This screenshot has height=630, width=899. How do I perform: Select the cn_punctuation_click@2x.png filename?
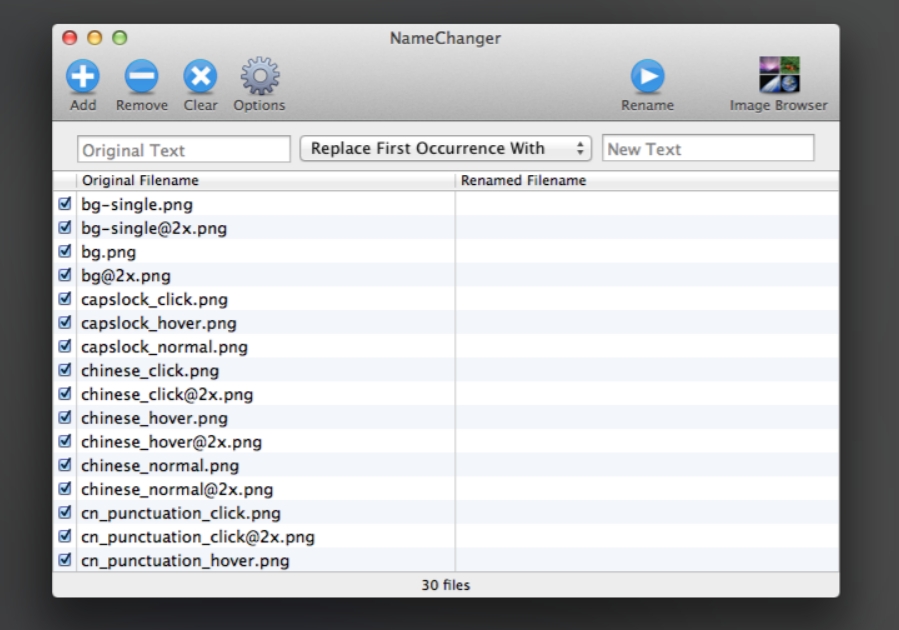click(198, 537)
